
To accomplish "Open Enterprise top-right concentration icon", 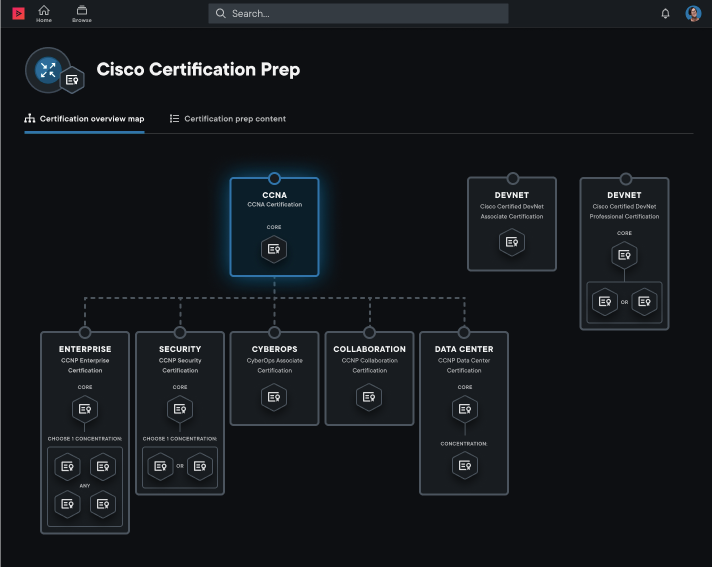I will coord(103,466).
